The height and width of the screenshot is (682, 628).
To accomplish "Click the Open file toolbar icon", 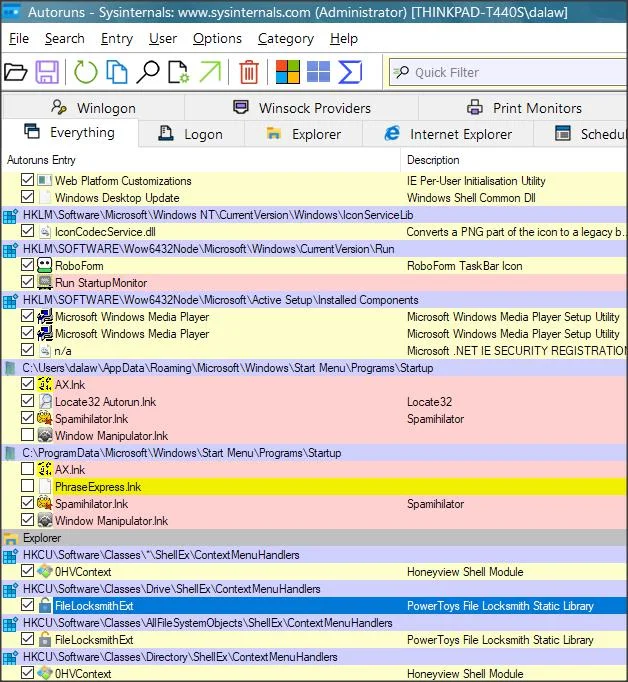I will [x=16, y=72].
